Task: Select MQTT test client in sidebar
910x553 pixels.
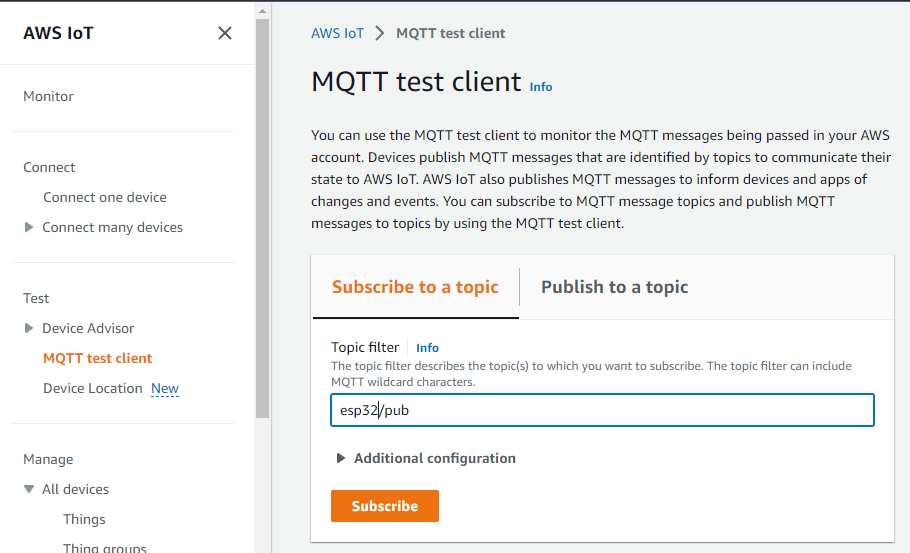Action: 98,358
